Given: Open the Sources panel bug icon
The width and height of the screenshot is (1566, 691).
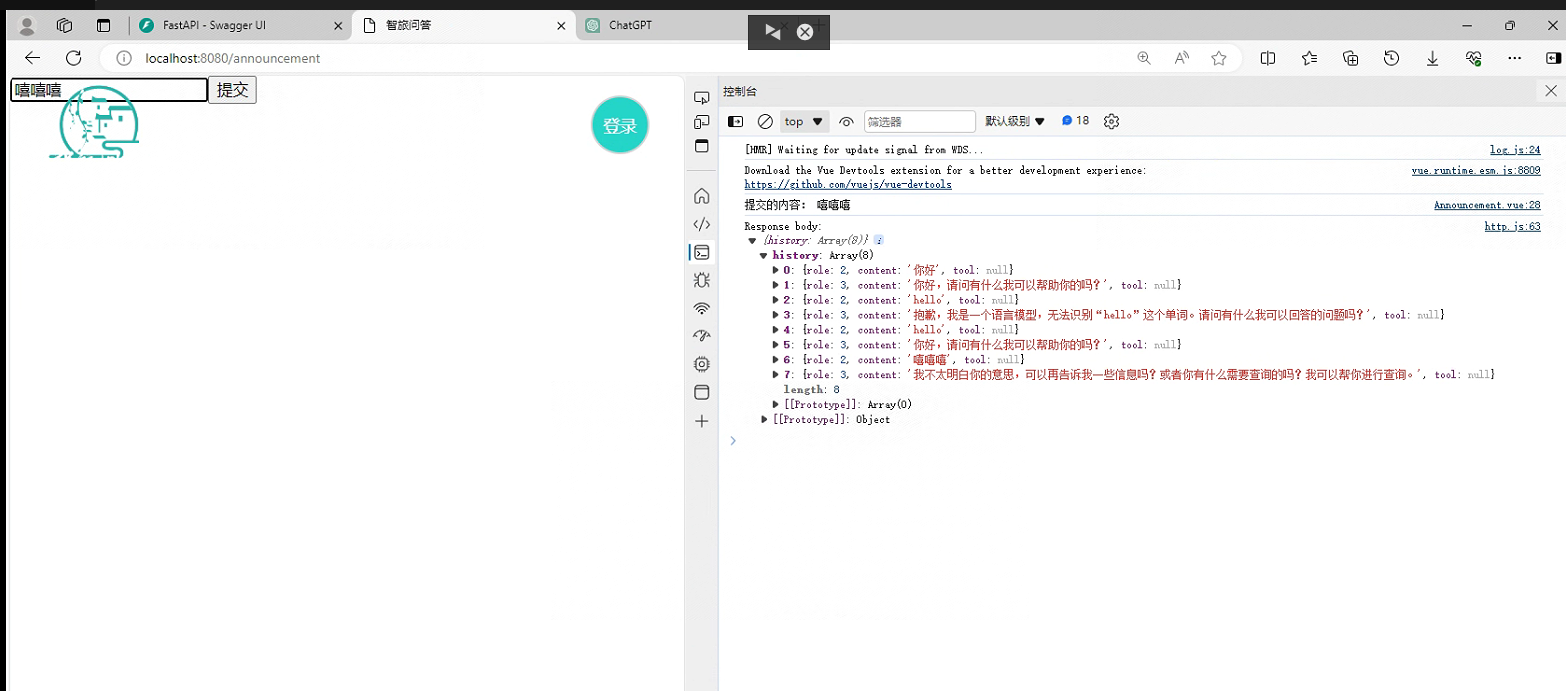Looking at the screenshot, I should tap(701, 280).
